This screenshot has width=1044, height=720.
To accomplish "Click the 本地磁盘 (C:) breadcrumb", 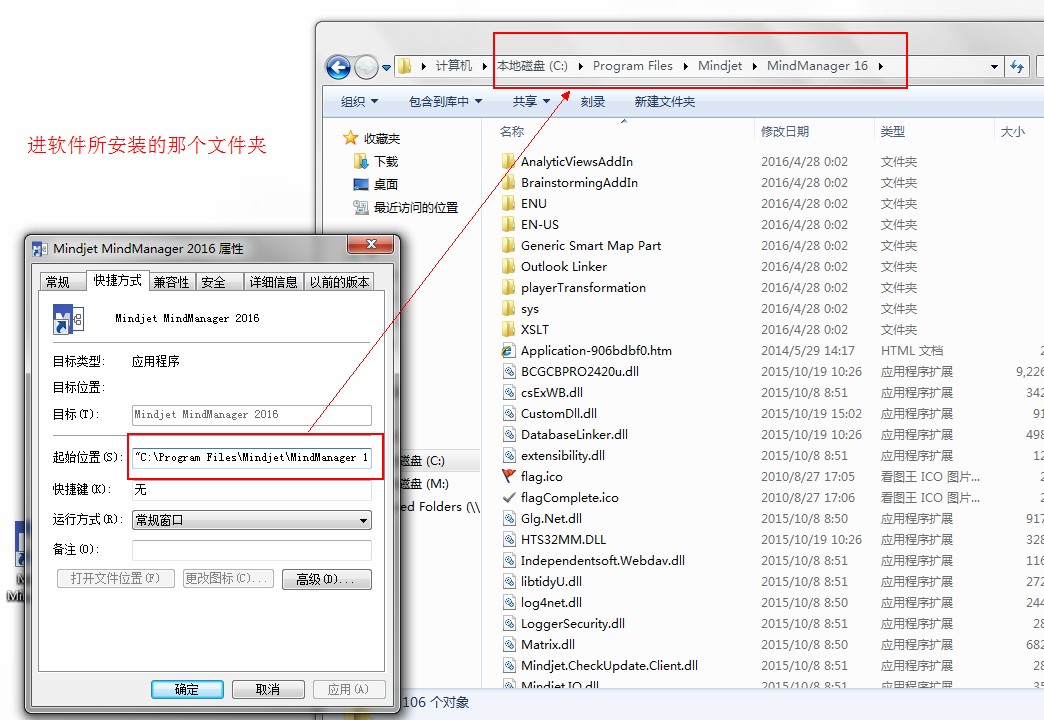I will (x=532, y=65).
